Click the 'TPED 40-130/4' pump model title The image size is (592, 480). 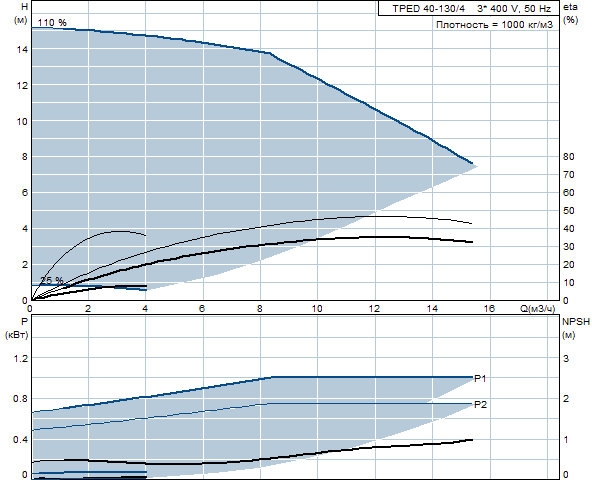tap(429, 9)
